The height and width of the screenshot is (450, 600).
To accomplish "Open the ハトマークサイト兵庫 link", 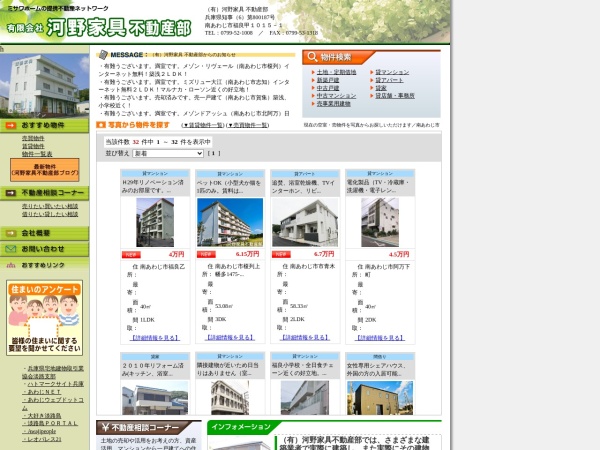I will (x=55, y=384).
